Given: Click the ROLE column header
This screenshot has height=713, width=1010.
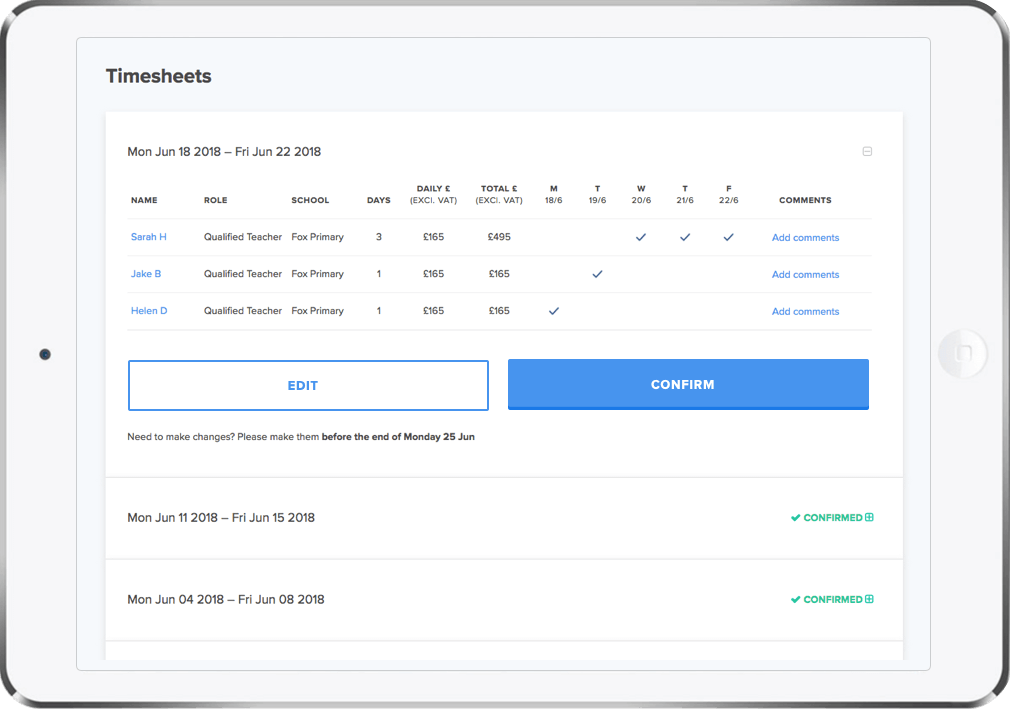Looking at the screenshot, I should [216, 200].
